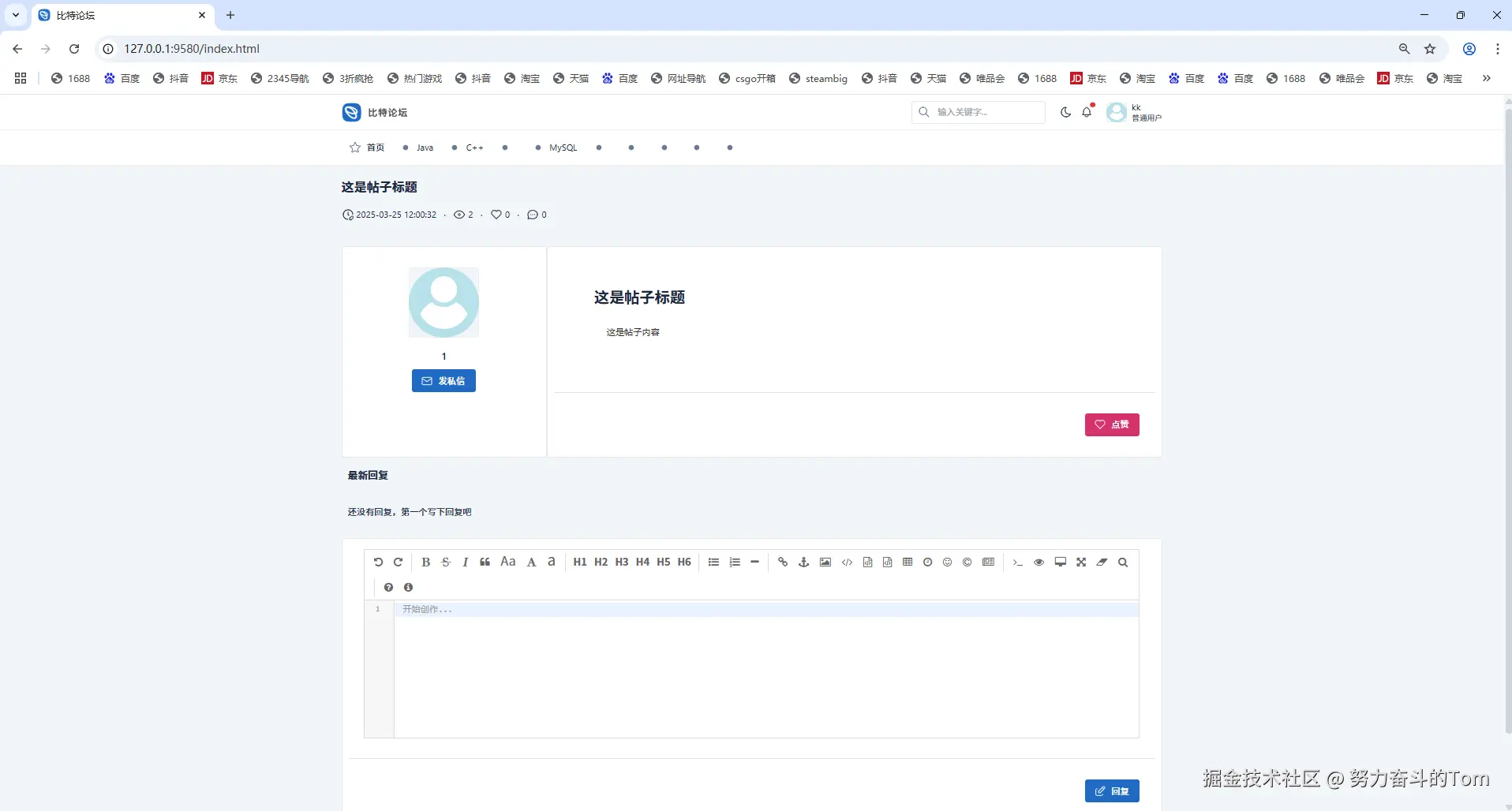Click into the reply editor text area
The image size is (1512, 811).
click(x=766, y=669)
